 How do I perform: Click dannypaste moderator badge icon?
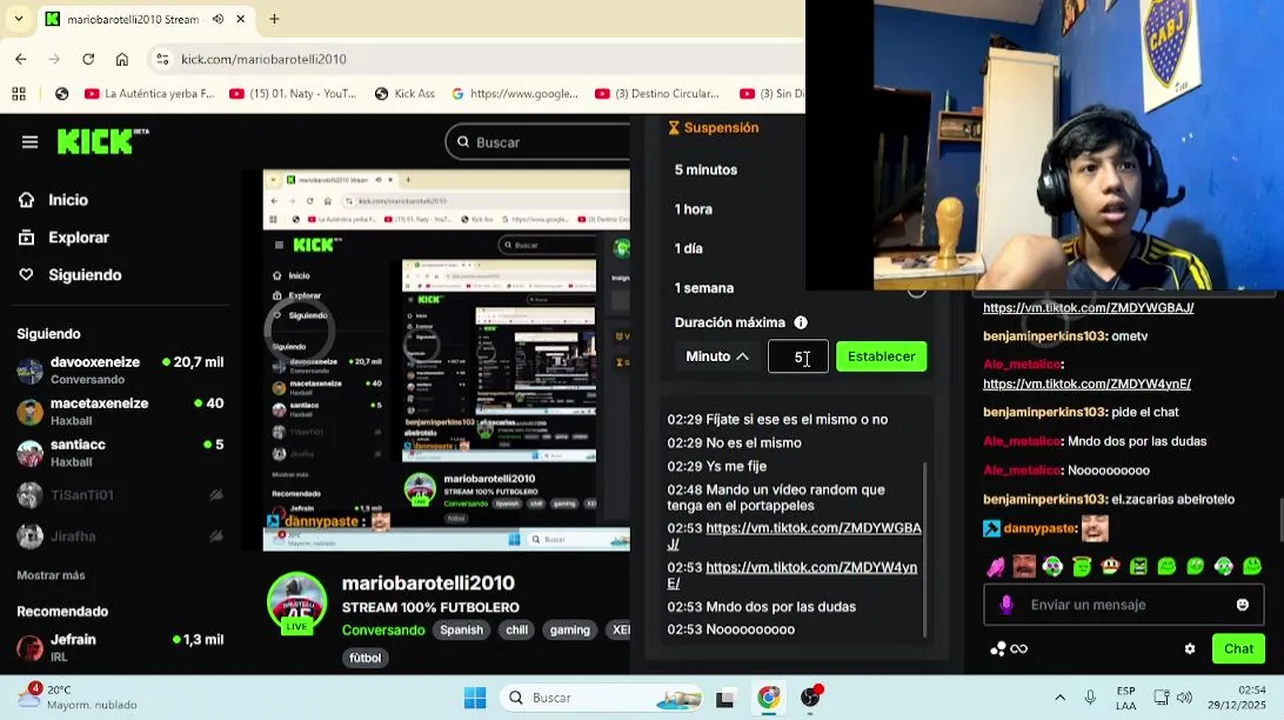[991, 528]
